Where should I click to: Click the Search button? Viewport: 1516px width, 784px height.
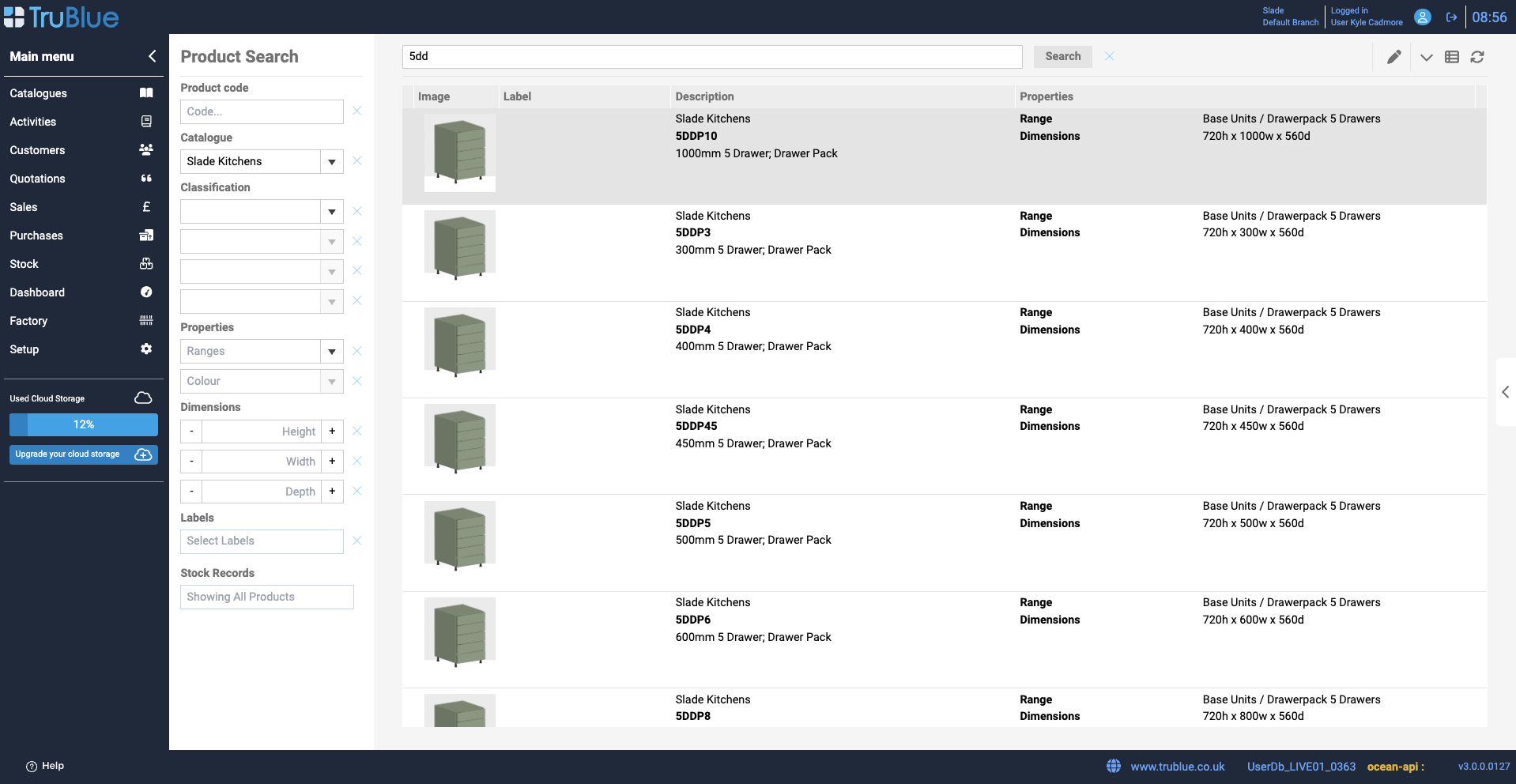[1063, 56]
